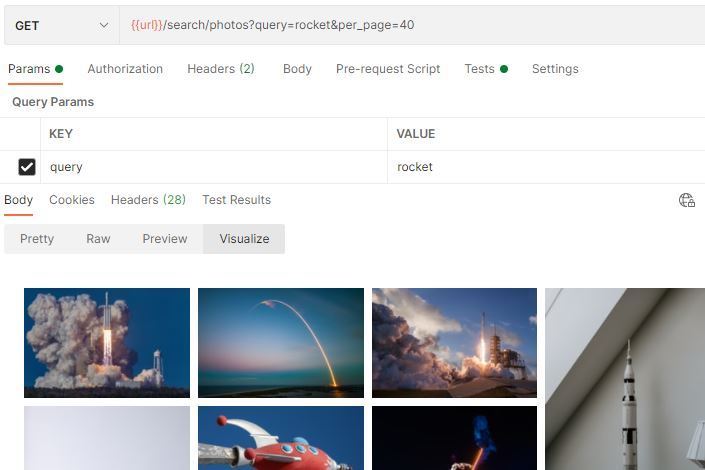Open the request Headers (2) tab
Screen dimensions: 705x470
pos(221,69)
